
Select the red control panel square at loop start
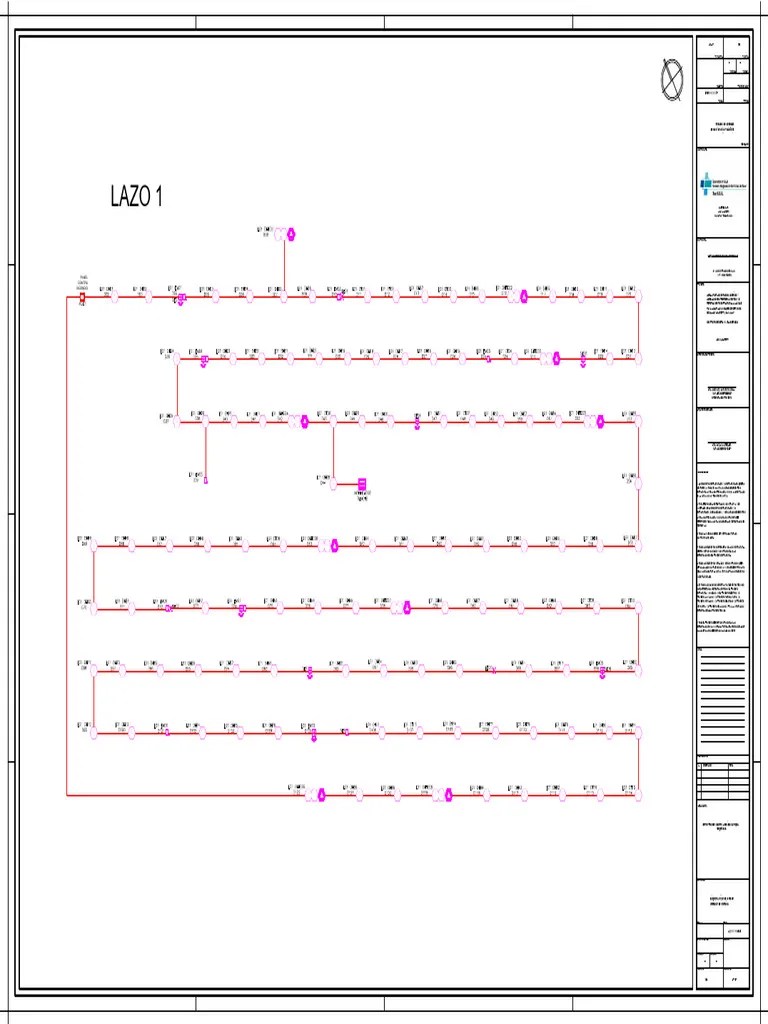(x=82, y=297)
